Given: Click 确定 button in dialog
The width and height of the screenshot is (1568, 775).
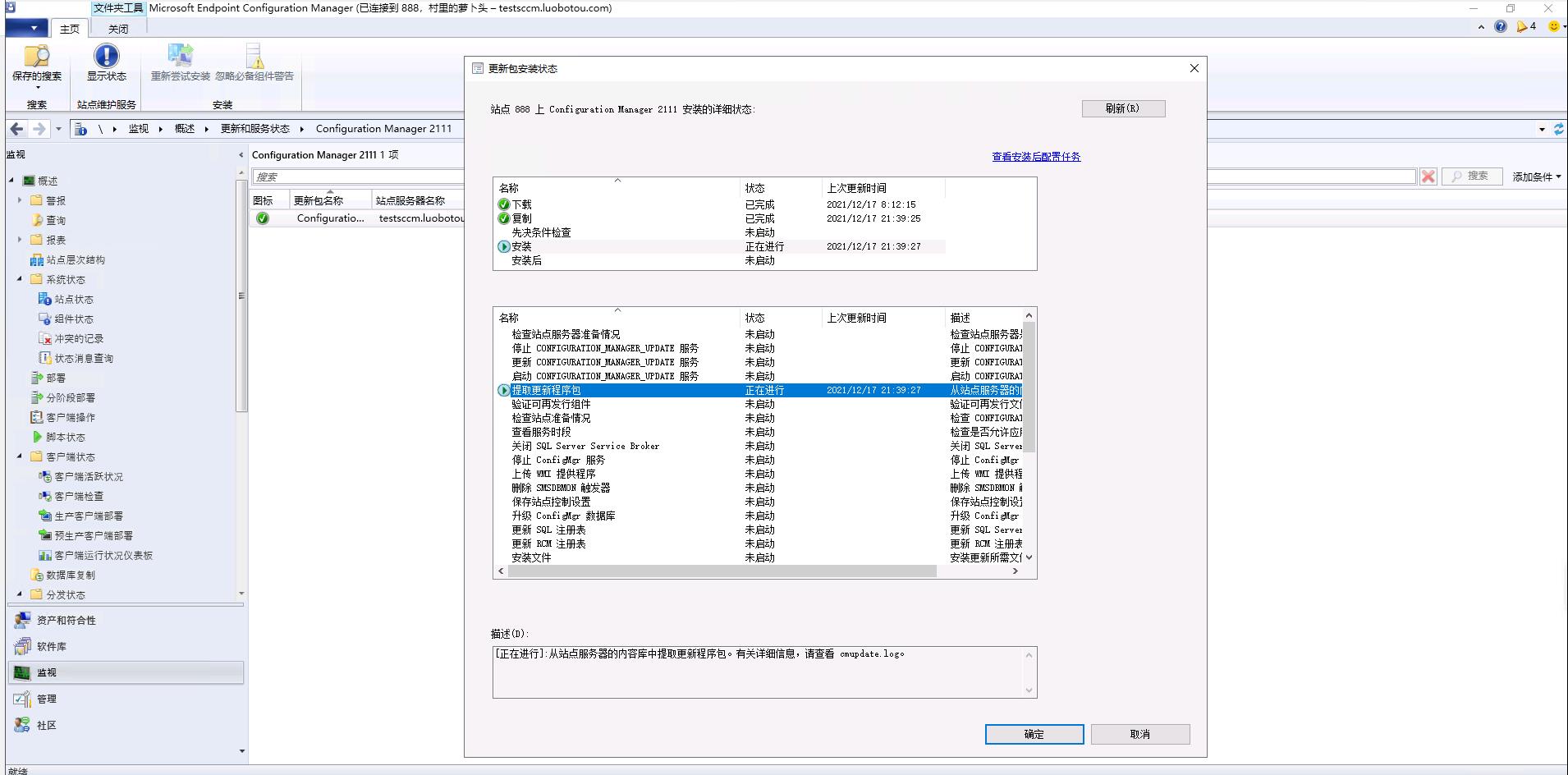Looking at the screenshot, I should [x=1034, y=734].
